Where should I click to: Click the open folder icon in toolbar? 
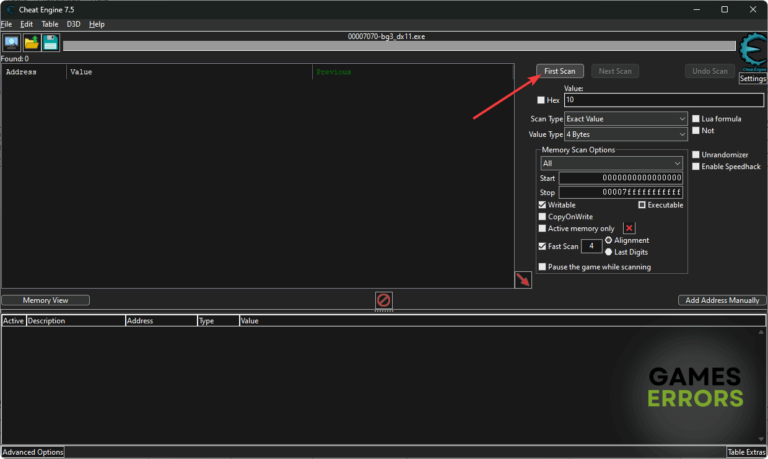point(31,42)
